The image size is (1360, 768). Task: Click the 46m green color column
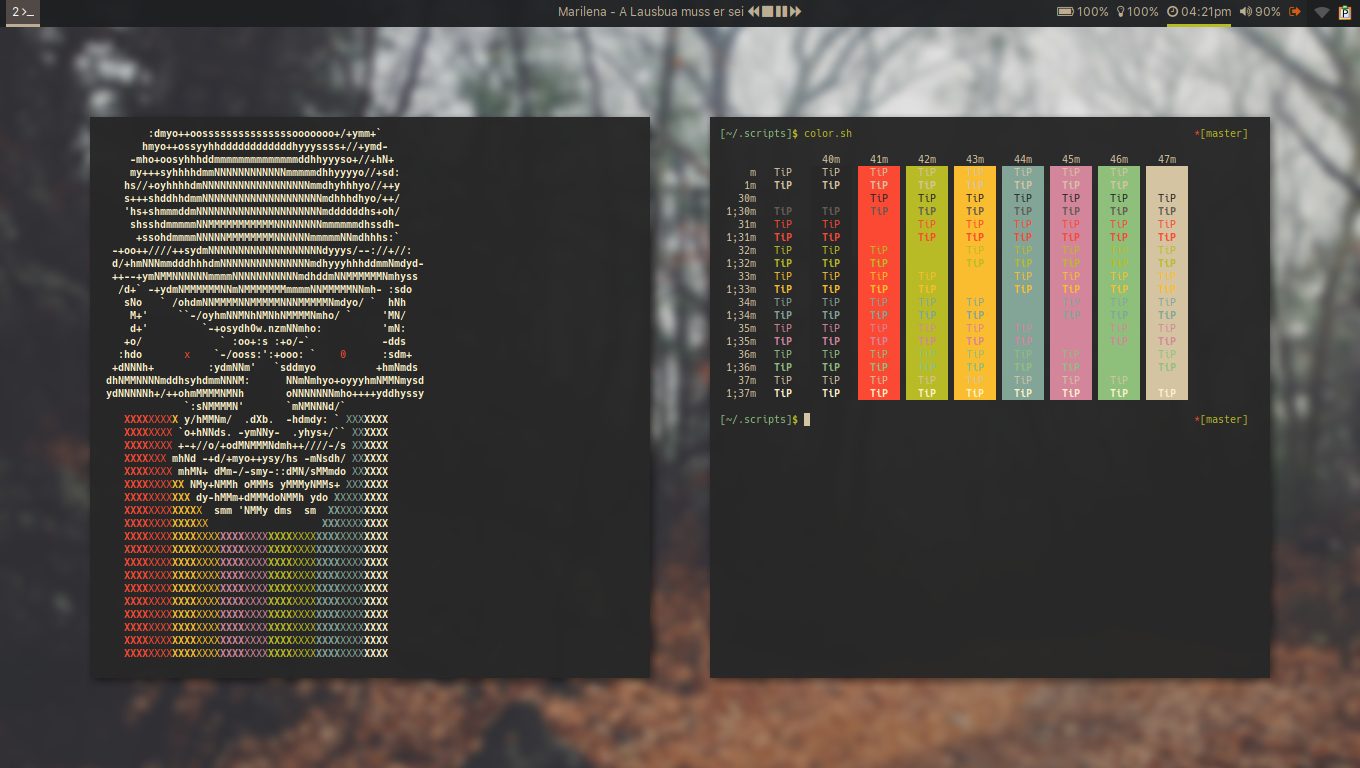(x=1119, y=283)
